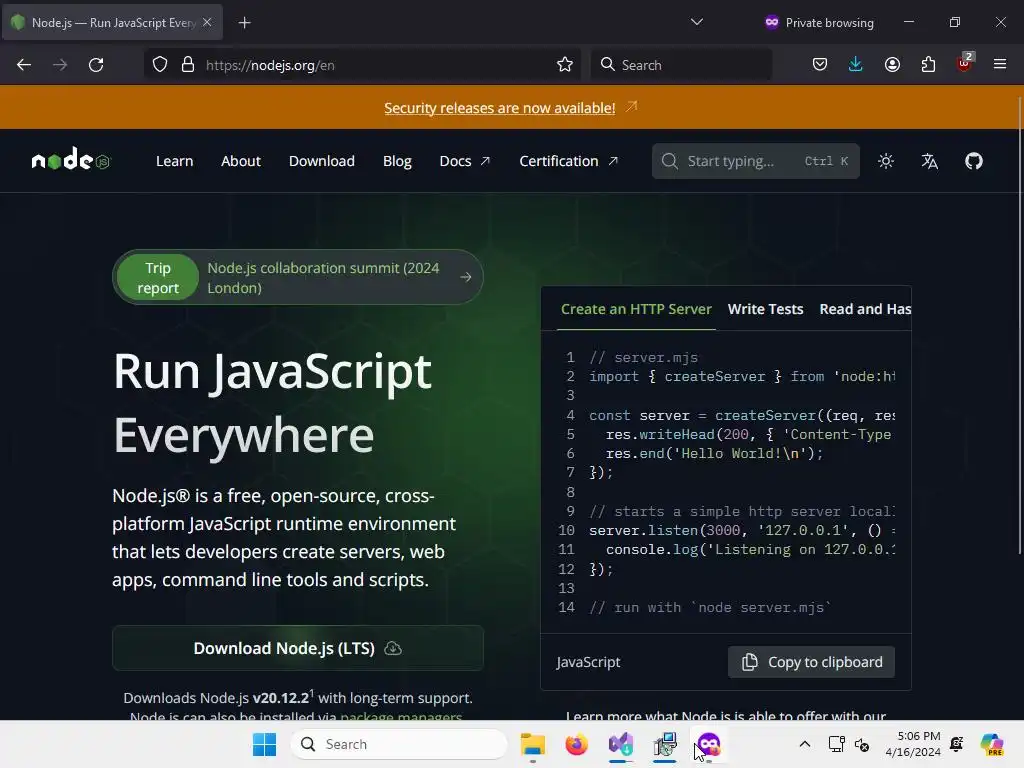Click Download Node.js (LTS) button
This screenshot has width=1024, height=768.
click(298, 648)
